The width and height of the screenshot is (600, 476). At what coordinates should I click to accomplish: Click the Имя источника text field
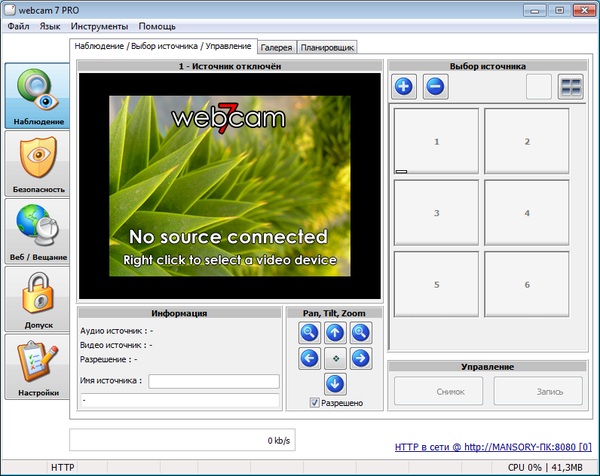[x=213, y=381]
